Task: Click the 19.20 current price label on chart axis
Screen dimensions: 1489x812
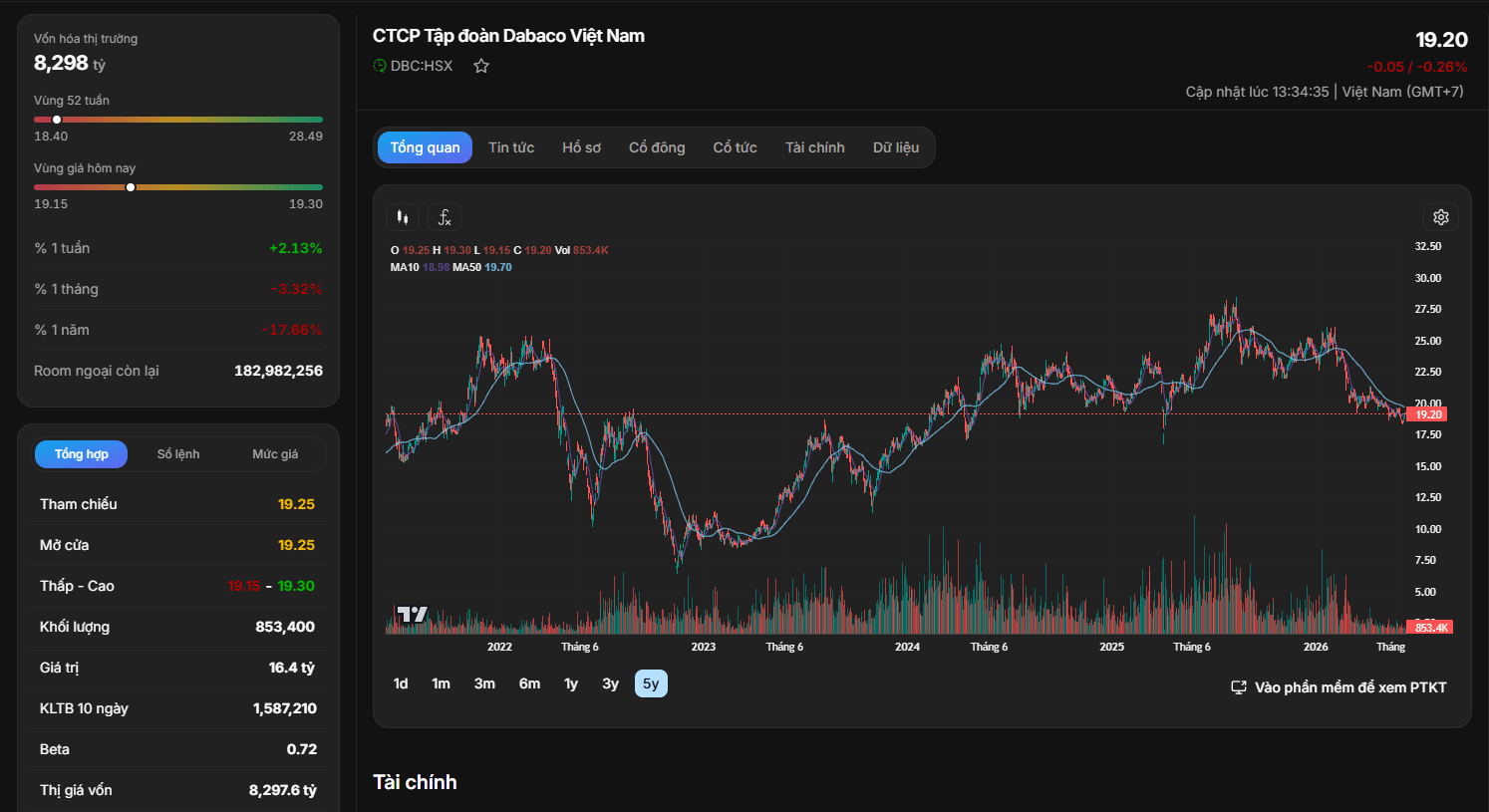Action: point(1428,414)
